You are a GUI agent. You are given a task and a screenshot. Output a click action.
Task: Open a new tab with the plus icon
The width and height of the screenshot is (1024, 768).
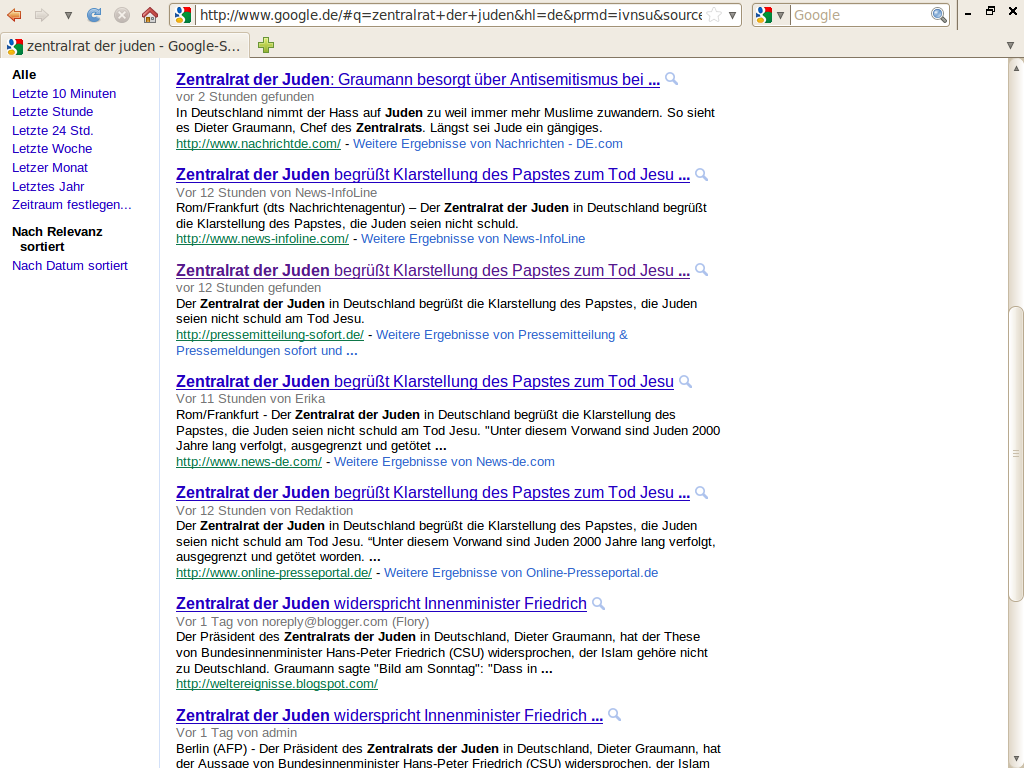click(266, 44)
